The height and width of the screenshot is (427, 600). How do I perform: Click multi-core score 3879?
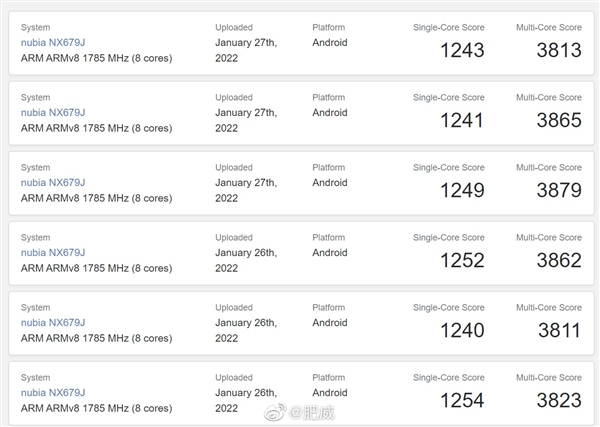pos(559,190)
